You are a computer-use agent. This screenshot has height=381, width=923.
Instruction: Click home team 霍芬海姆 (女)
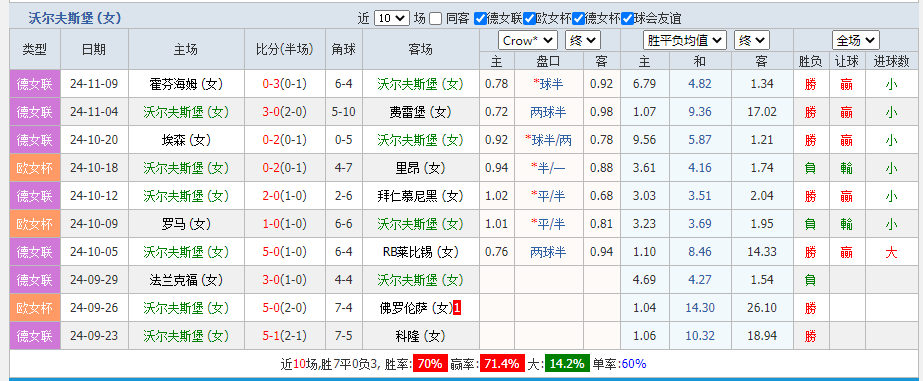click(x=186, y=84)
